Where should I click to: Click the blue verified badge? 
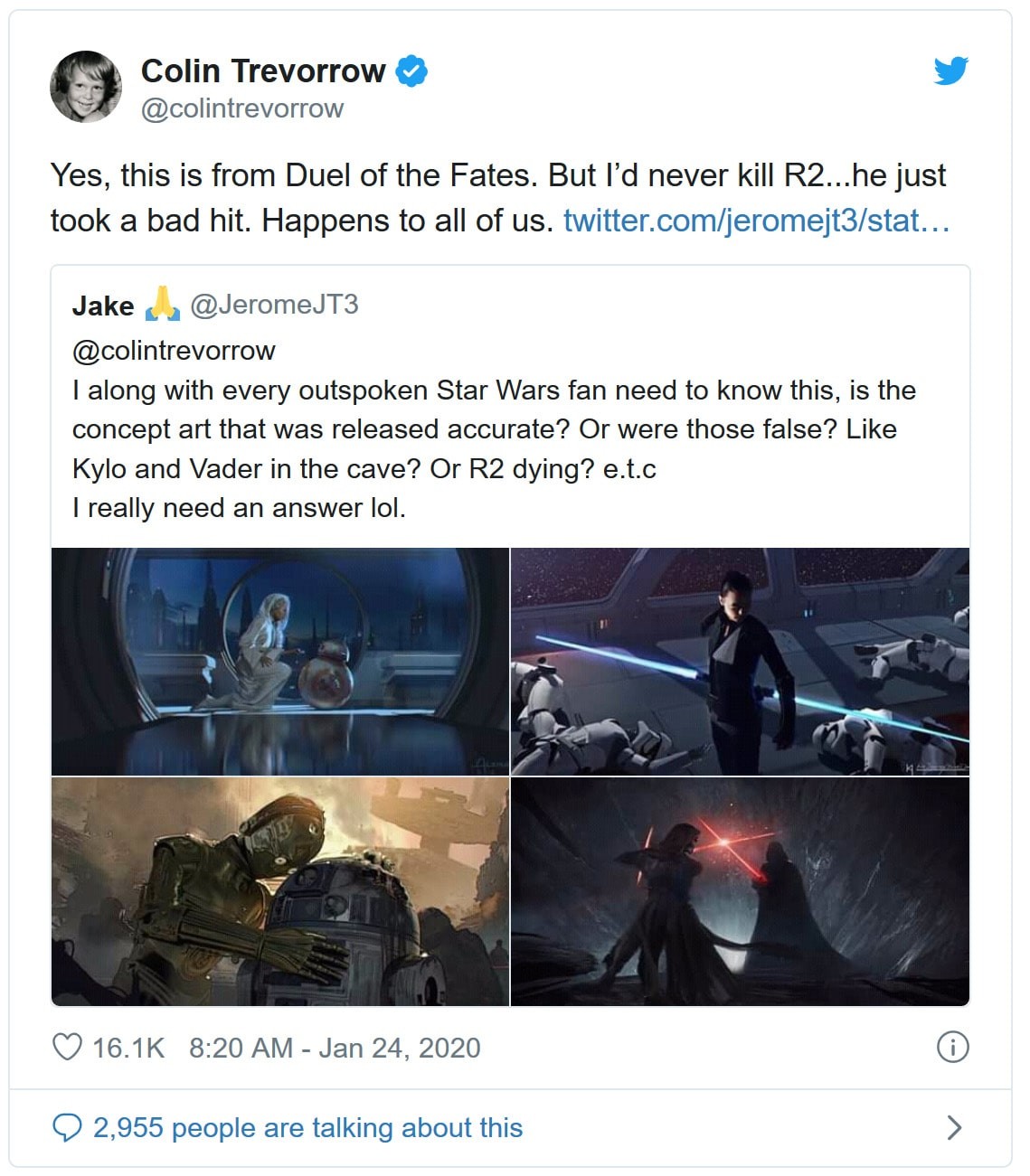pos(411,71)
